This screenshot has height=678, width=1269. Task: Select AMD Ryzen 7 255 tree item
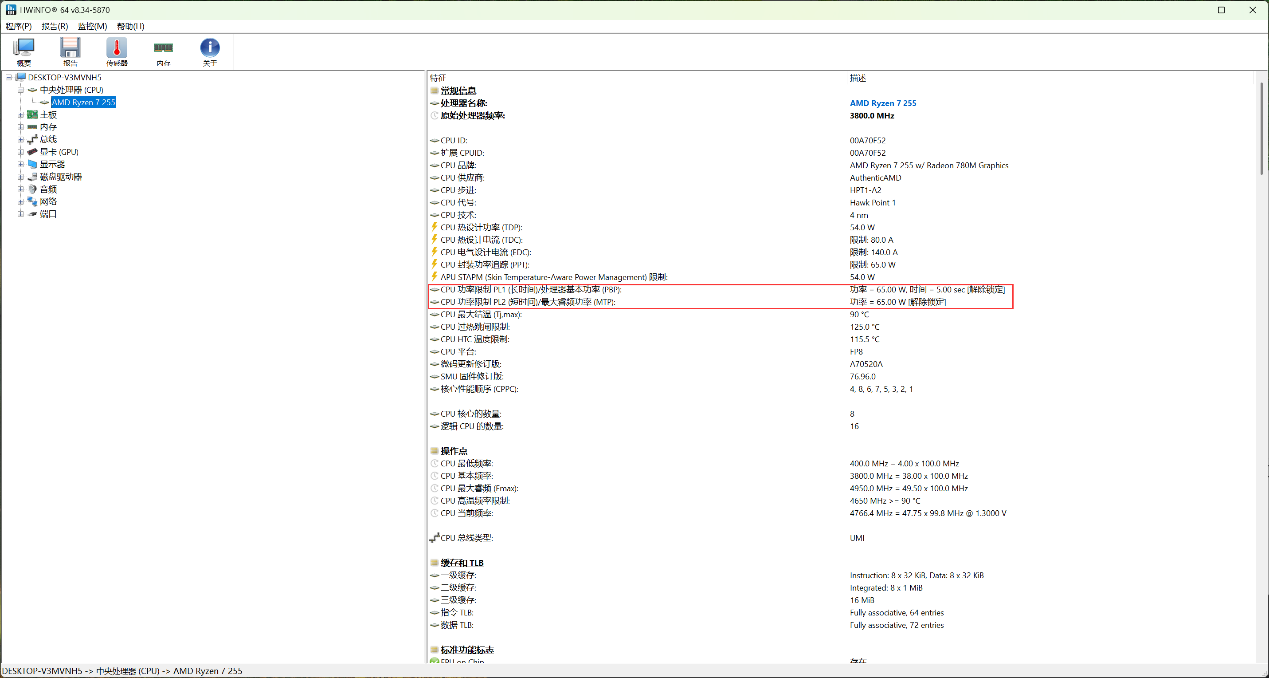[x=83, y=102]
